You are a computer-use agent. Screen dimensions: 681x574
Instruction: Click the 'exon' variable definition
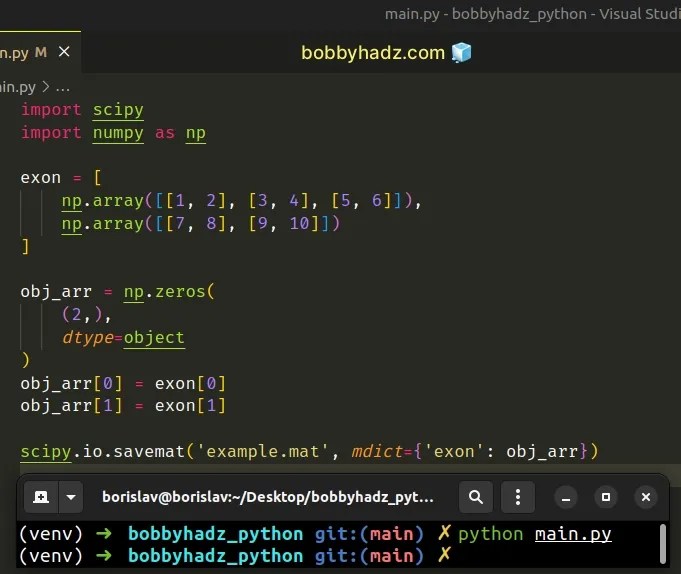click(x=41, y=178)
